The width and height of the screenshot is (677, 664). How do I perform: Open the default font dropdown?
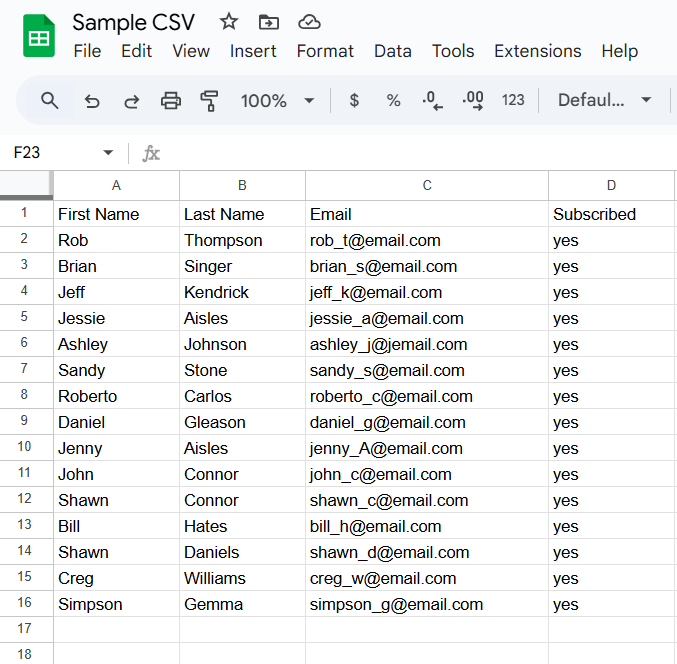[x=604, y=100]
